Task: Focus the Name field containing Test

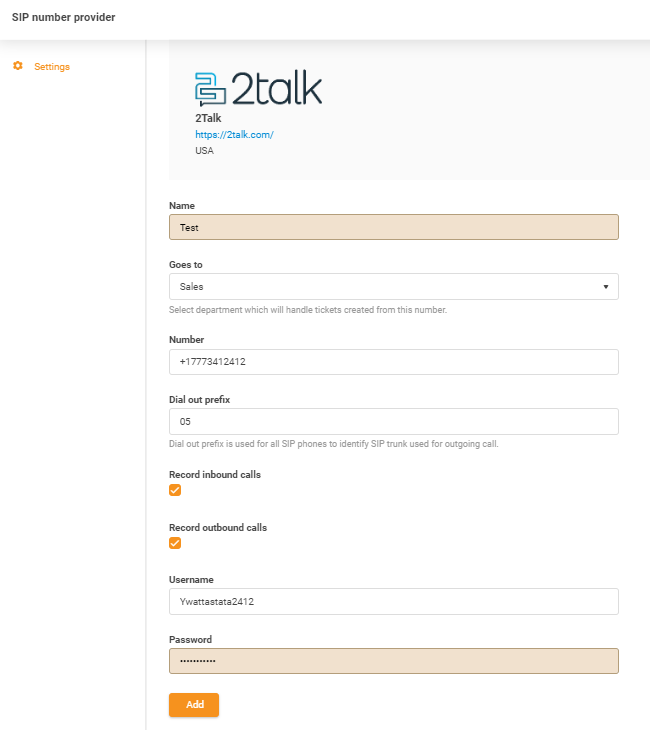Action: tap(393, 227)
